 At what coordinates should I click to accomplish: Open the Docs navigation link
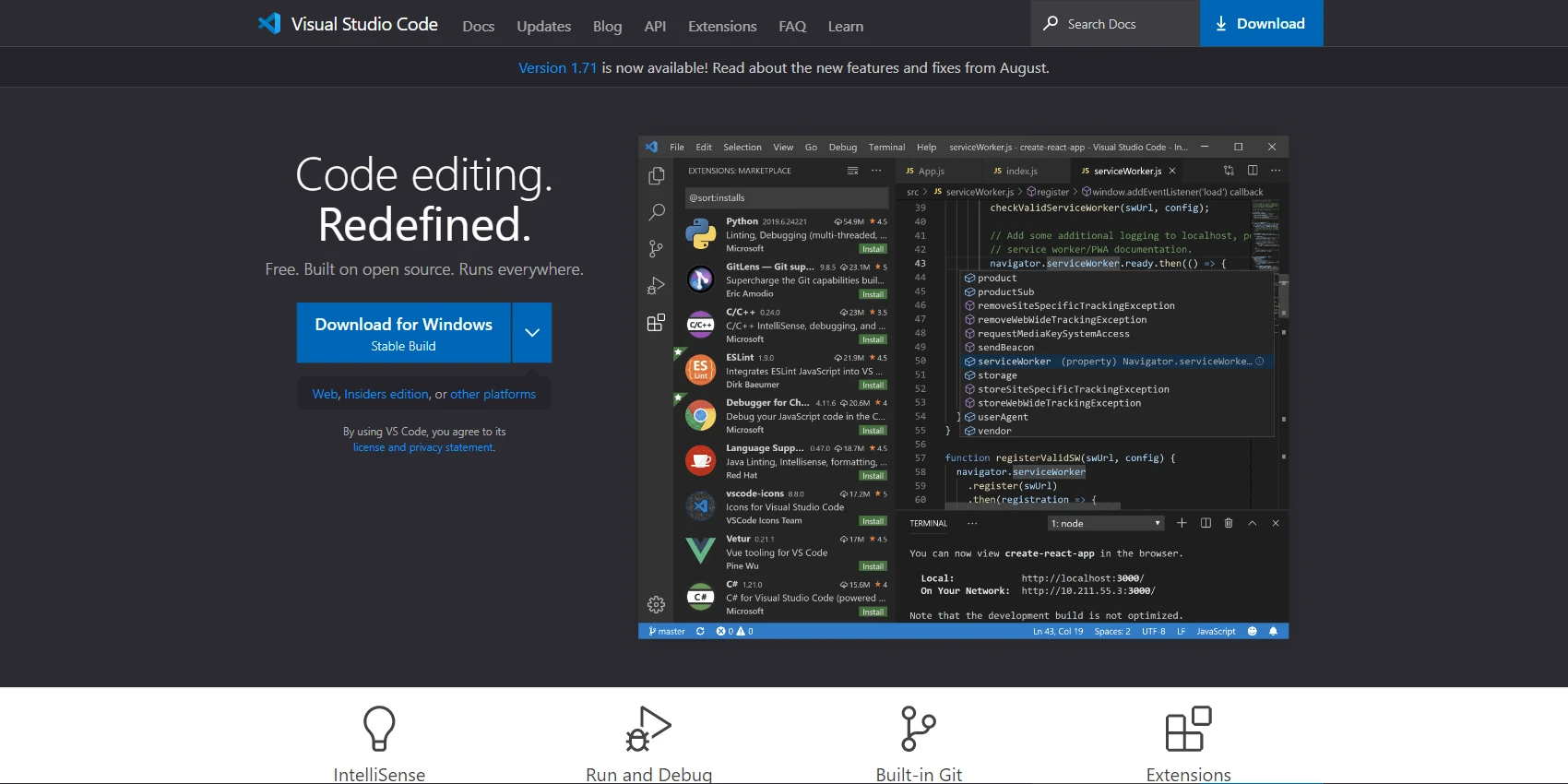[478, 26]
